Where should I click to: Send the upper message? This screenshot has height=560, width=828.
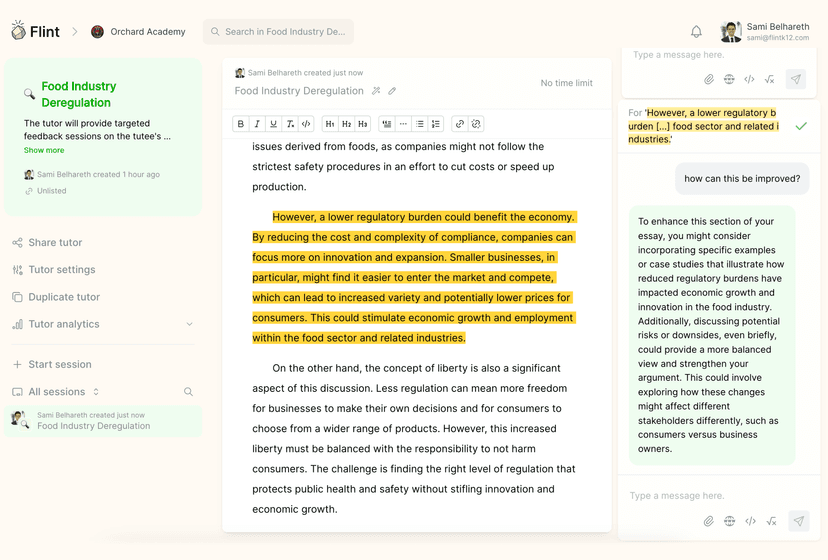[796, 79]
